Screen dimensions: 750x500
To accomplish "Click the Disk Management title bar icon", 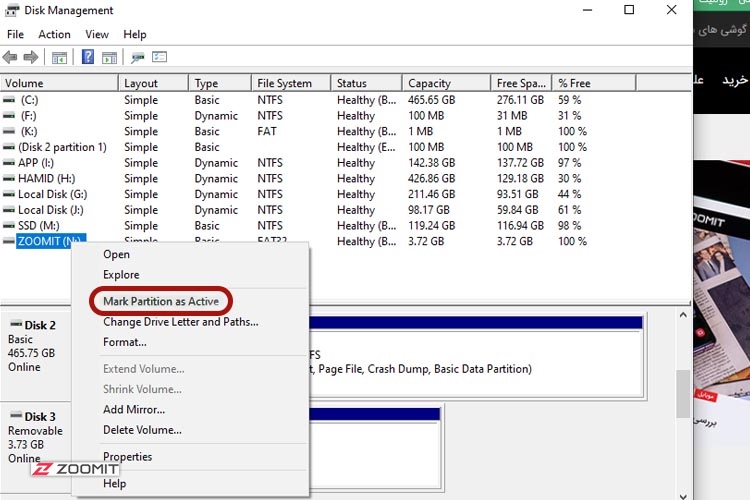I will click(x=11, y=10).
